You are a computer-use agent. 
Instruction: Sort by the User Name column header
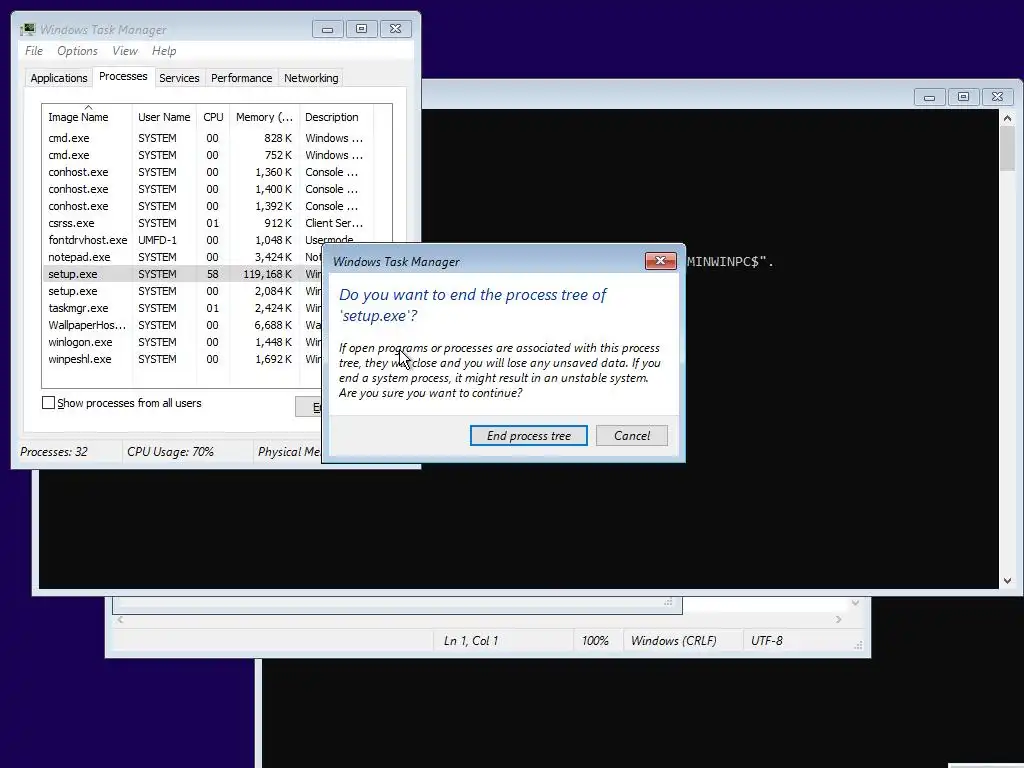(164, 117)
